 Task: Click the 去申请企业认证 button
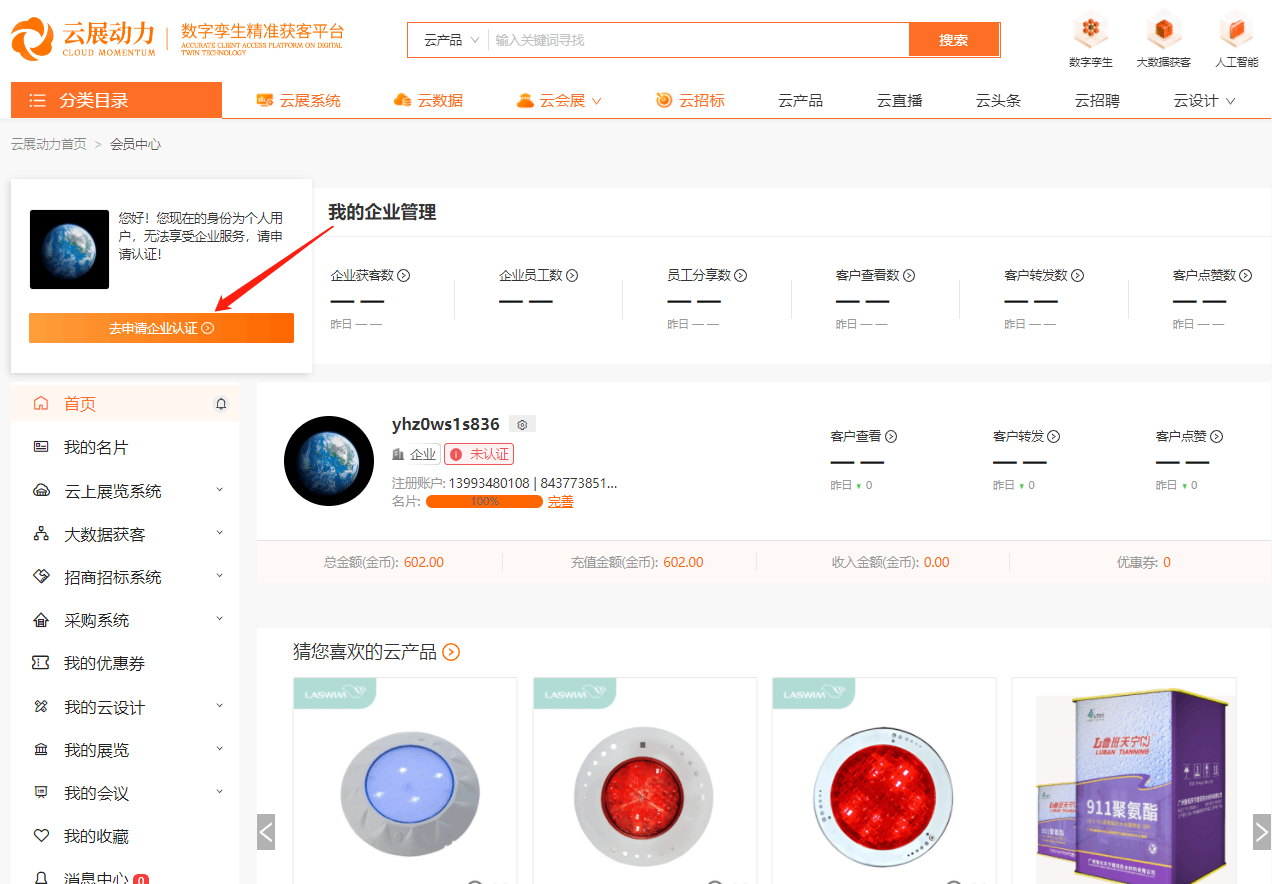[161, 327]
